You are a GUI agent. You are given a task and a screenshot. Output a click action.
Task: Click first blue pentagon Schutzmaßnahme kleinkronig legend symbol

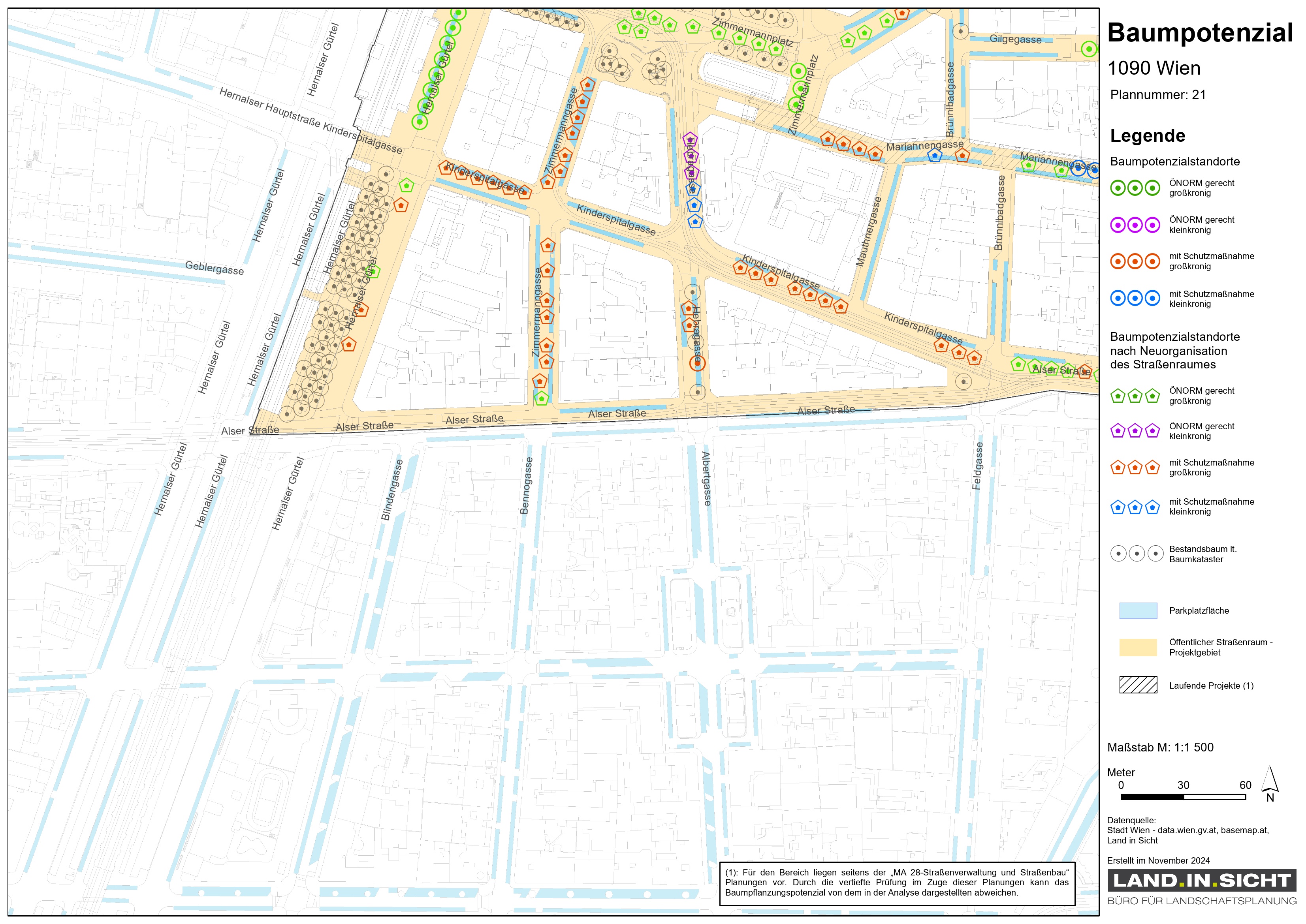[1118, 507]
